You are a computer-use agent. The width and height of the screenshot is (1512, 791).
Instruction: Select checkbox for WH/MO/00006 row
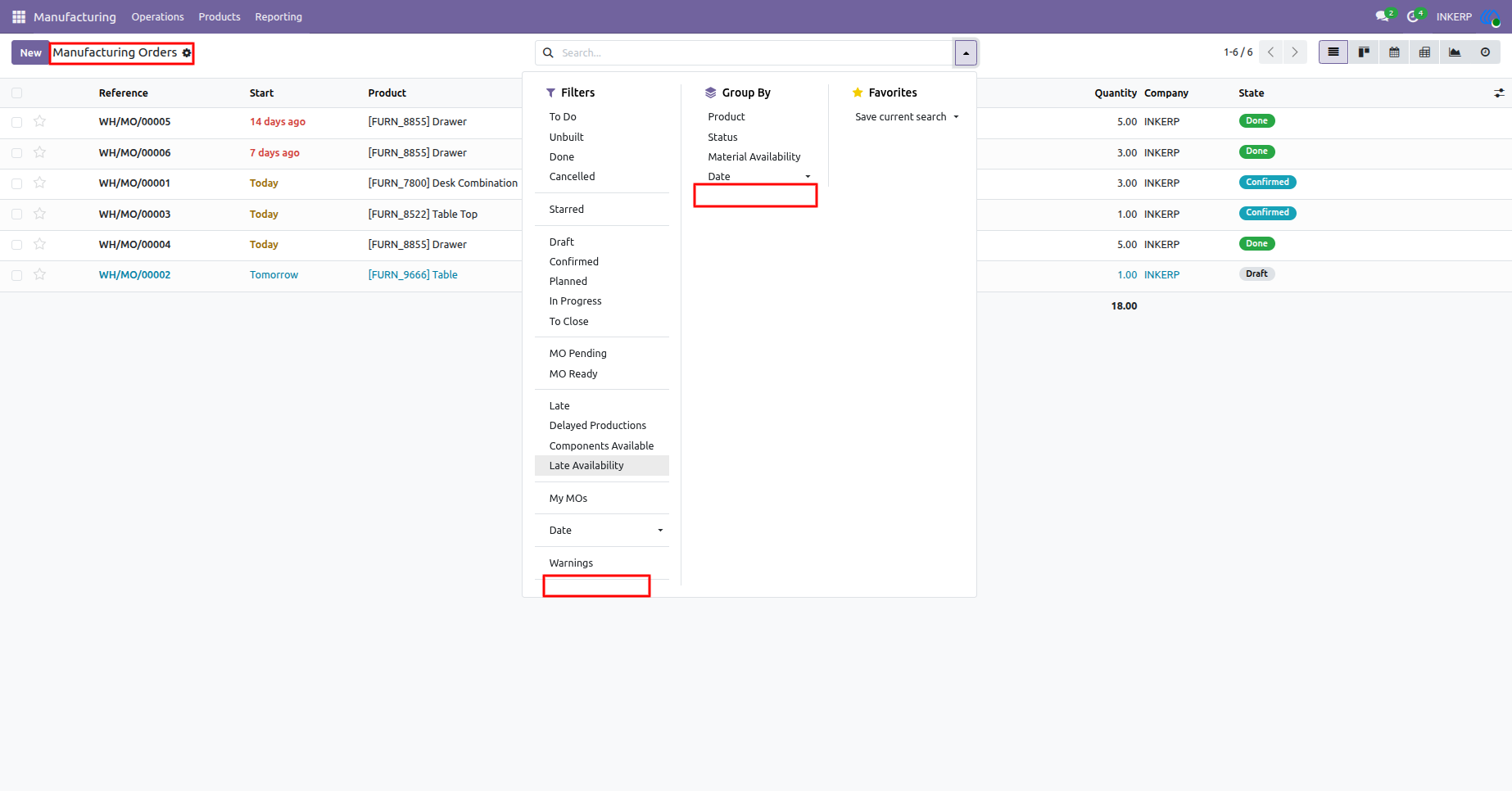click(x=16, y=153)
